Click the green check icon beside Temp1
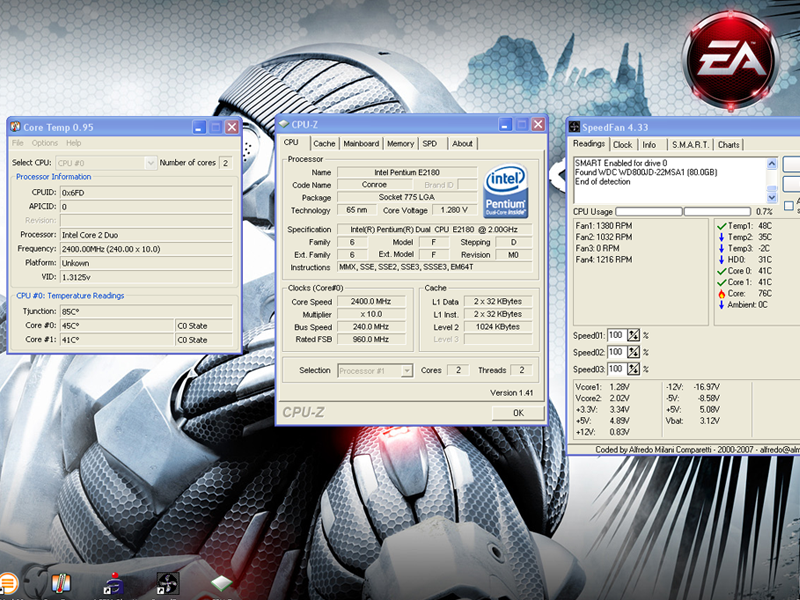The image size is (800, 600). (x=721, y=226)
